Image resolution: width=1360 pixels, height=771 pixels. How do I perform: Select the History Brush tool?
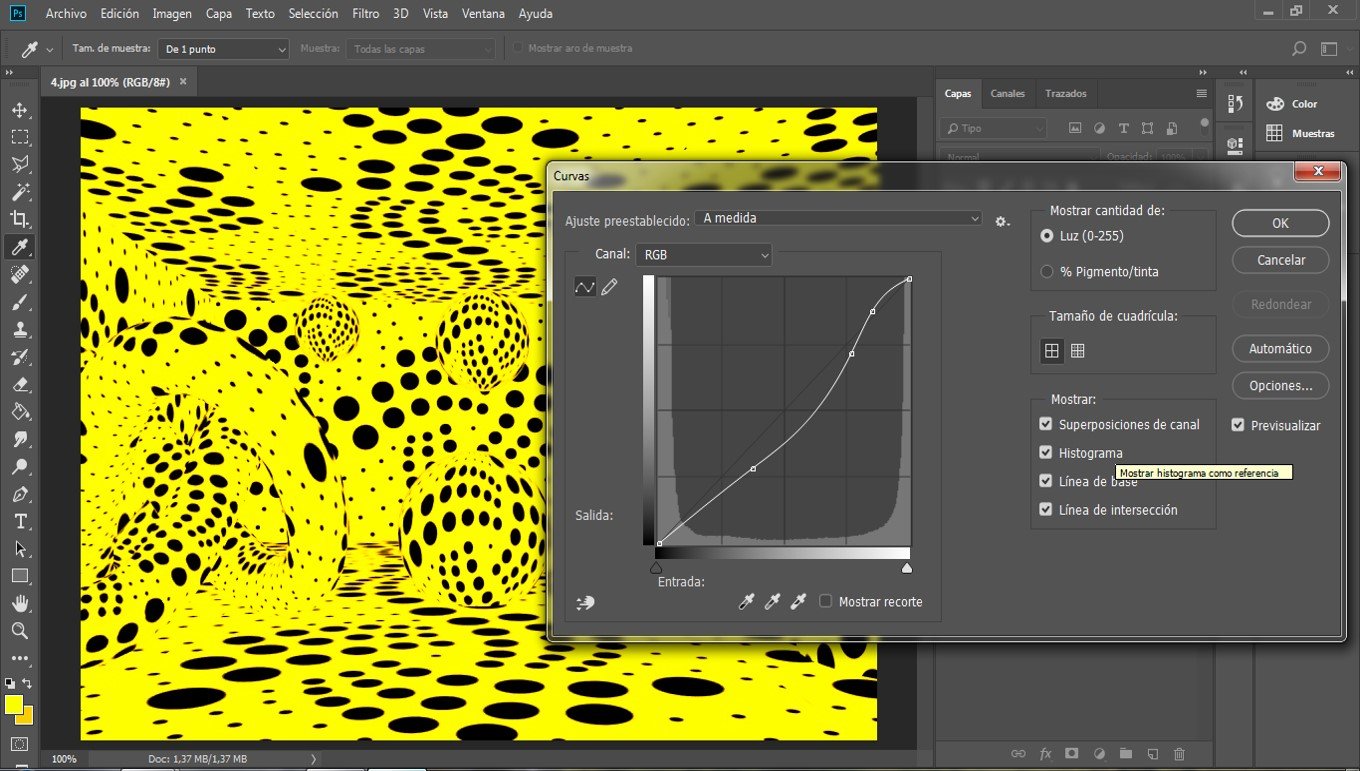click(x=19, y=357)
